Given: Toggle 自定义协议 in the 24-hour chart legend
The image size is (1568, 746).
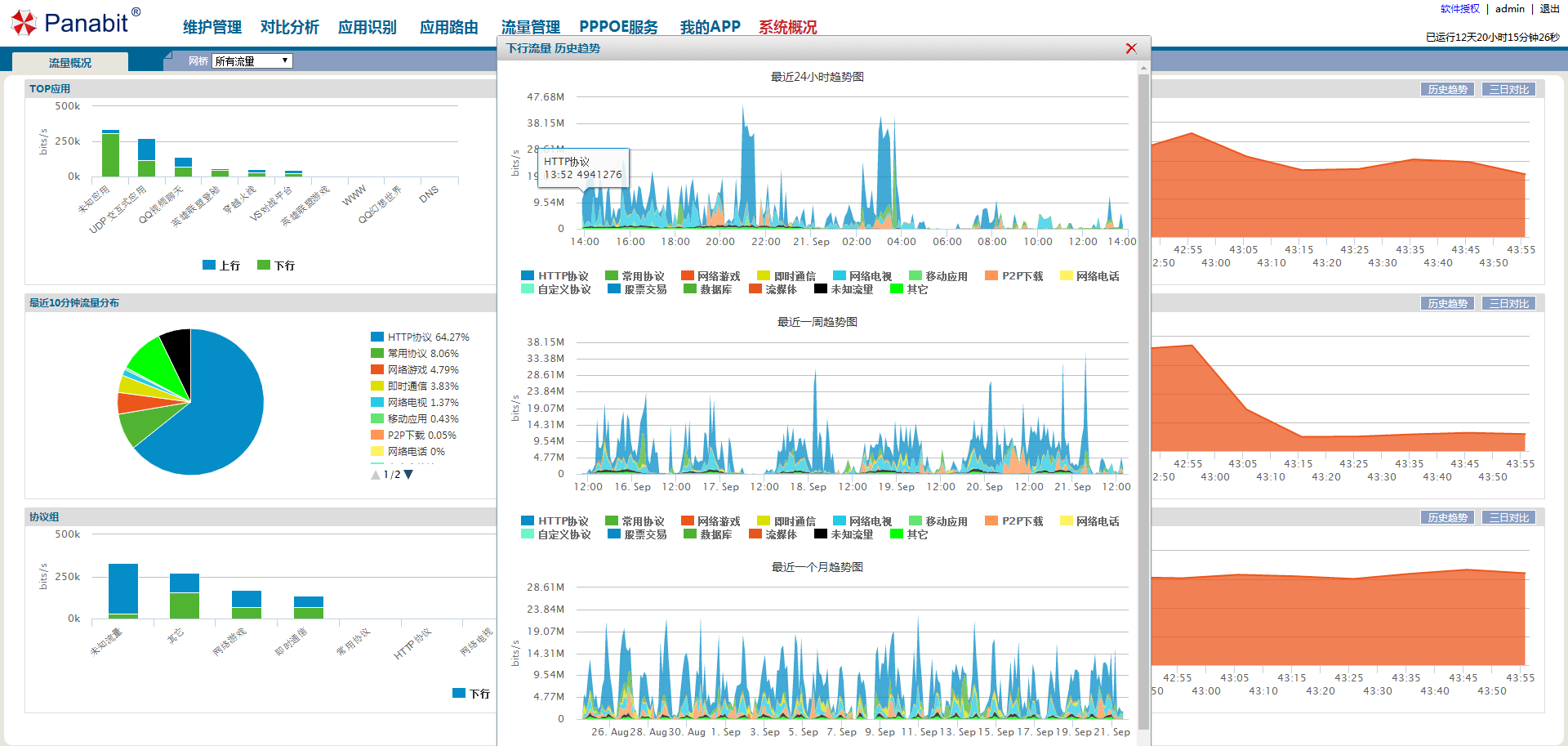Looking at the screenshot, I should tap(556, 289).
